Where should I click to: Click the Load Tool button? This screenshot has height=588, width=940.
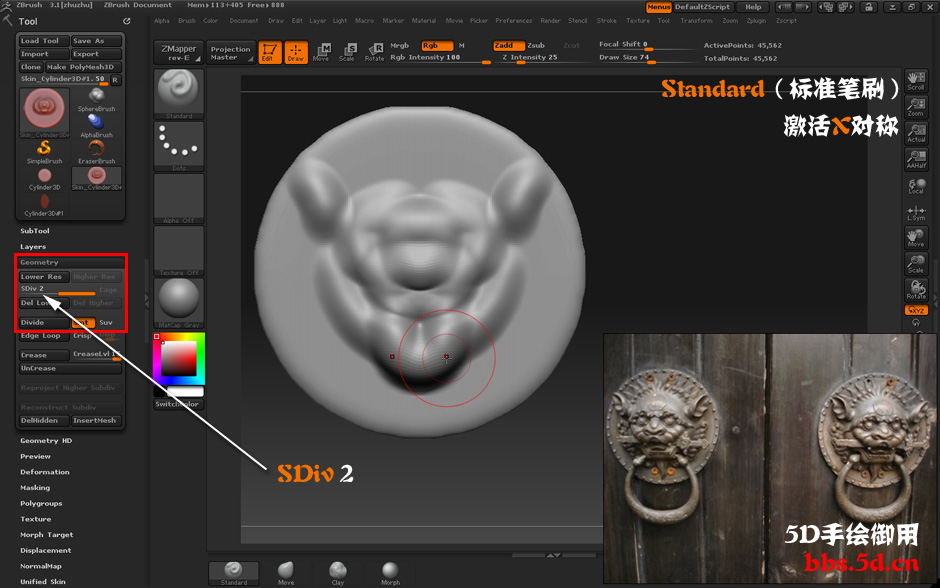click(x=44, y=41)
